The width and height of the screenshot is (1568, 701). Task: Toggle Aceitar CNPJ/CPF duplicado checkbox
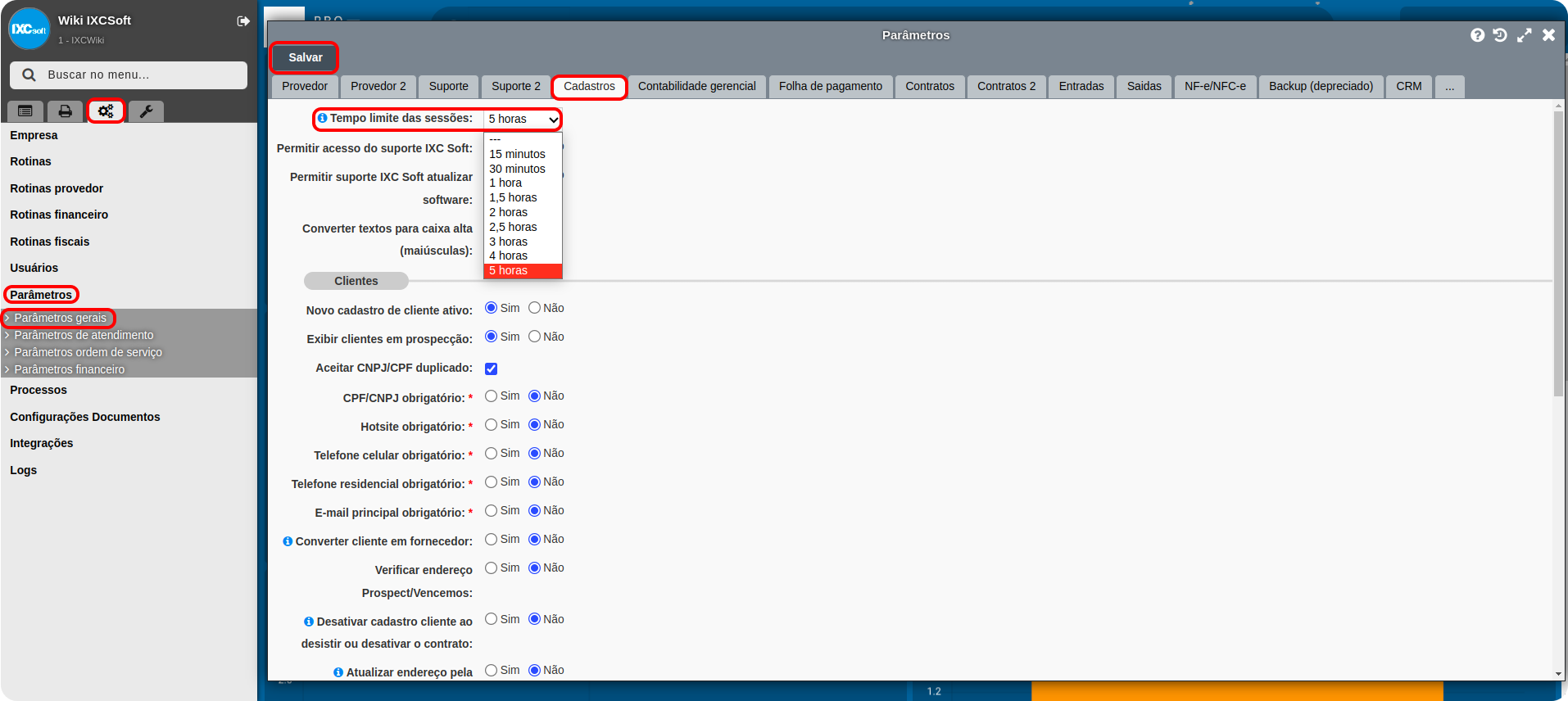(491, 369)
